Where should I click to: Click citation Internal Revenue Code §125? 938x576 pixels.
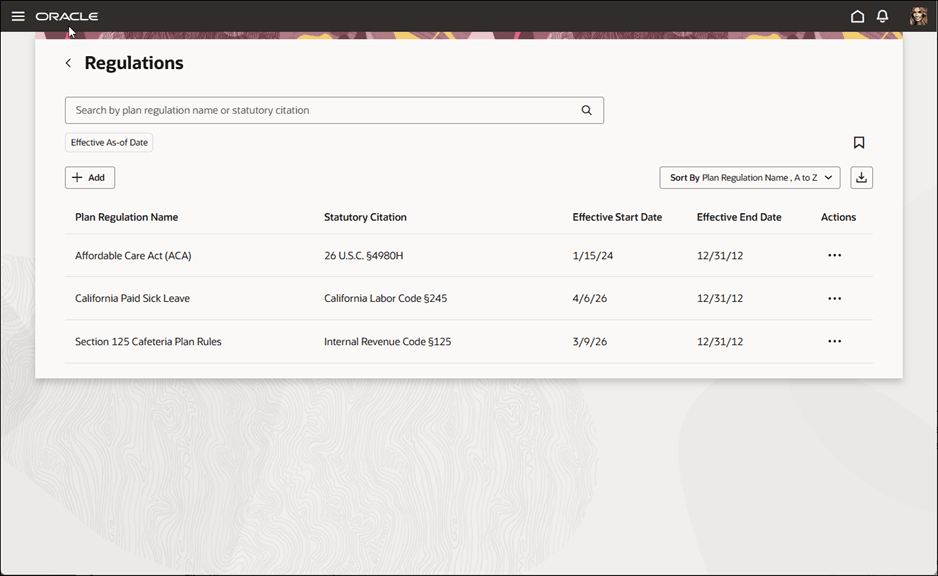pyautogui.click(x=387, y=342)
